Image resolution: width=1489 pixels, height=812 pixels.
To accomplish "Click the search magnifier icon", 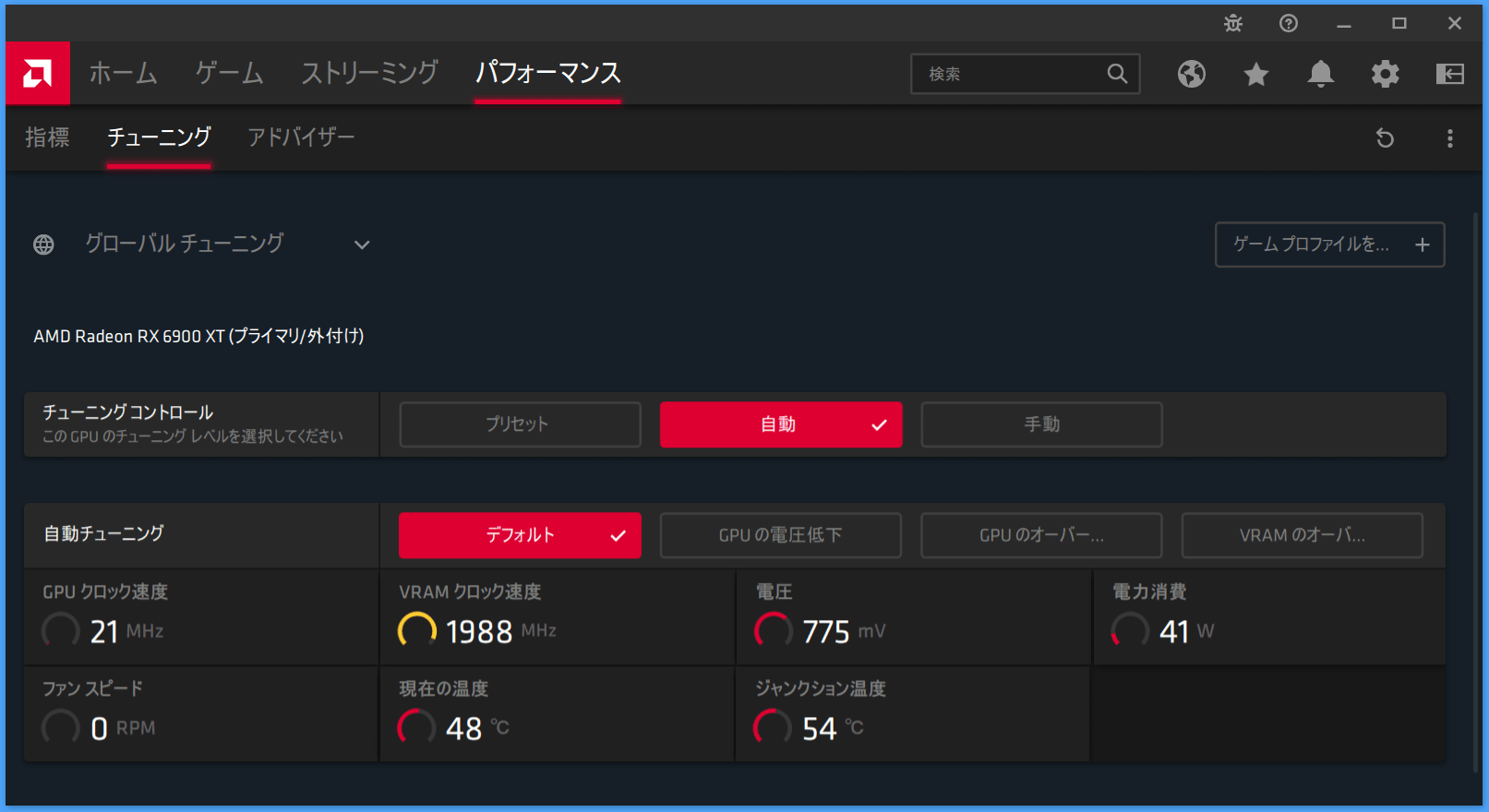I will pyautogui.click(x=1117, y=74).
